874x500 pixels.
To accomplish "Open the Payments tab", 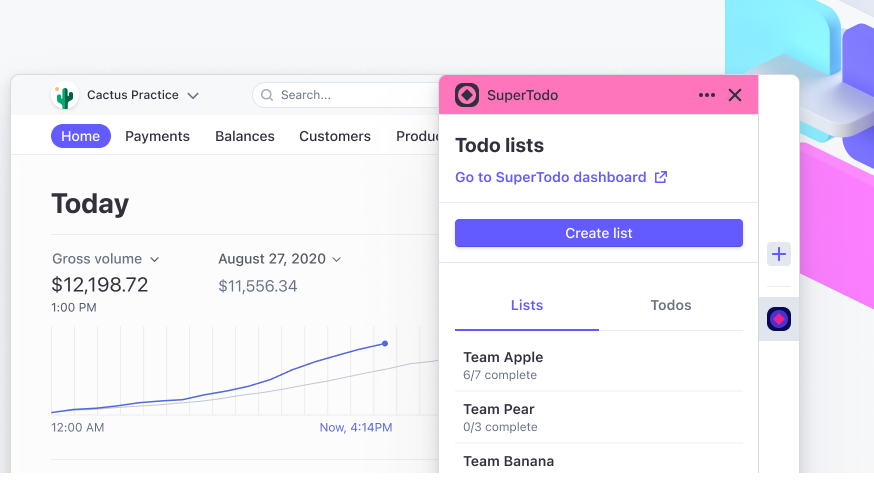I will click(x=157, y=136).
